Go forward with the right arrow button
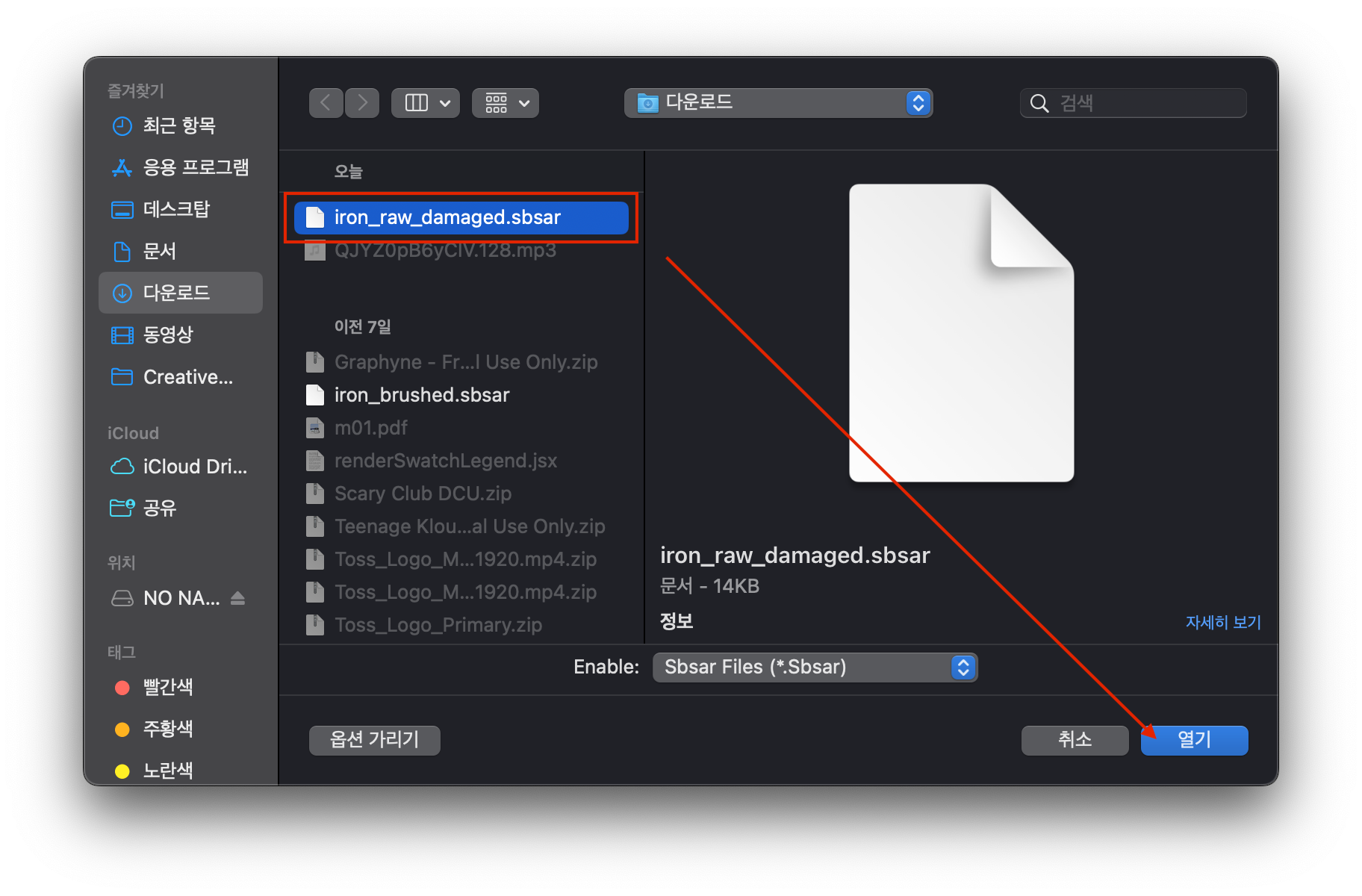1362x896 pixels. (x=362, y=103)
